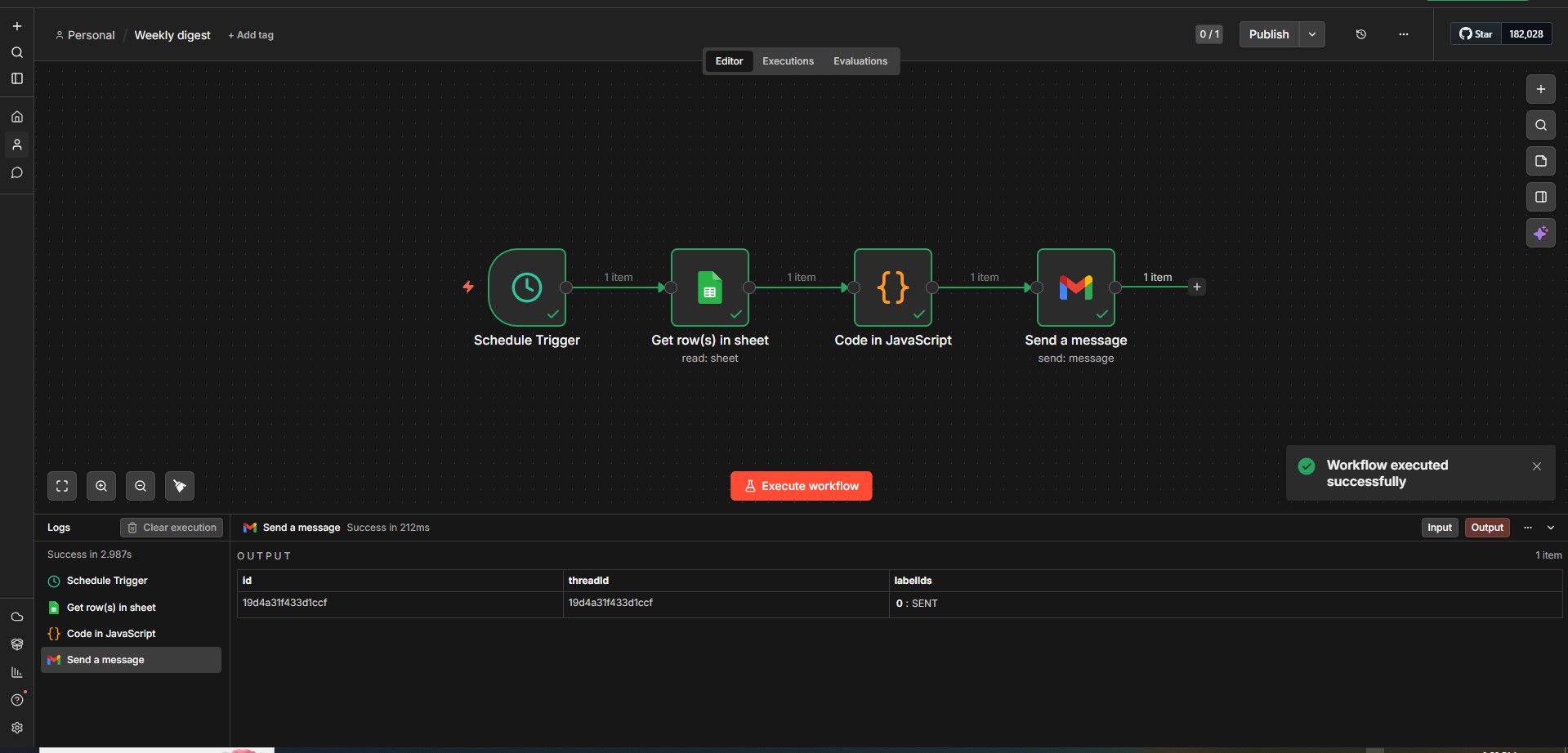Screen dimensions: 1568x753
Task: Zoom out on the canvas
Action: point(140,485)
